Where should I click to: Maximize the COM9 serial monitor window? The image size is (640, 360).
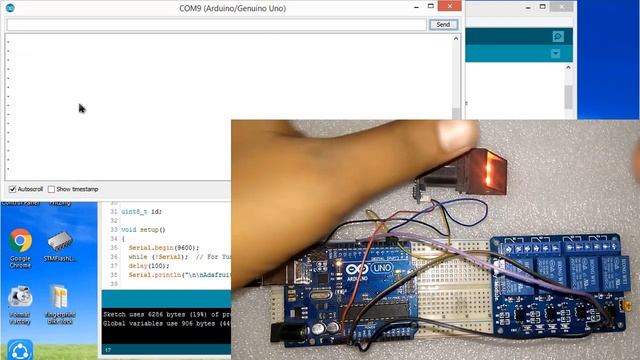click(431, 6)
